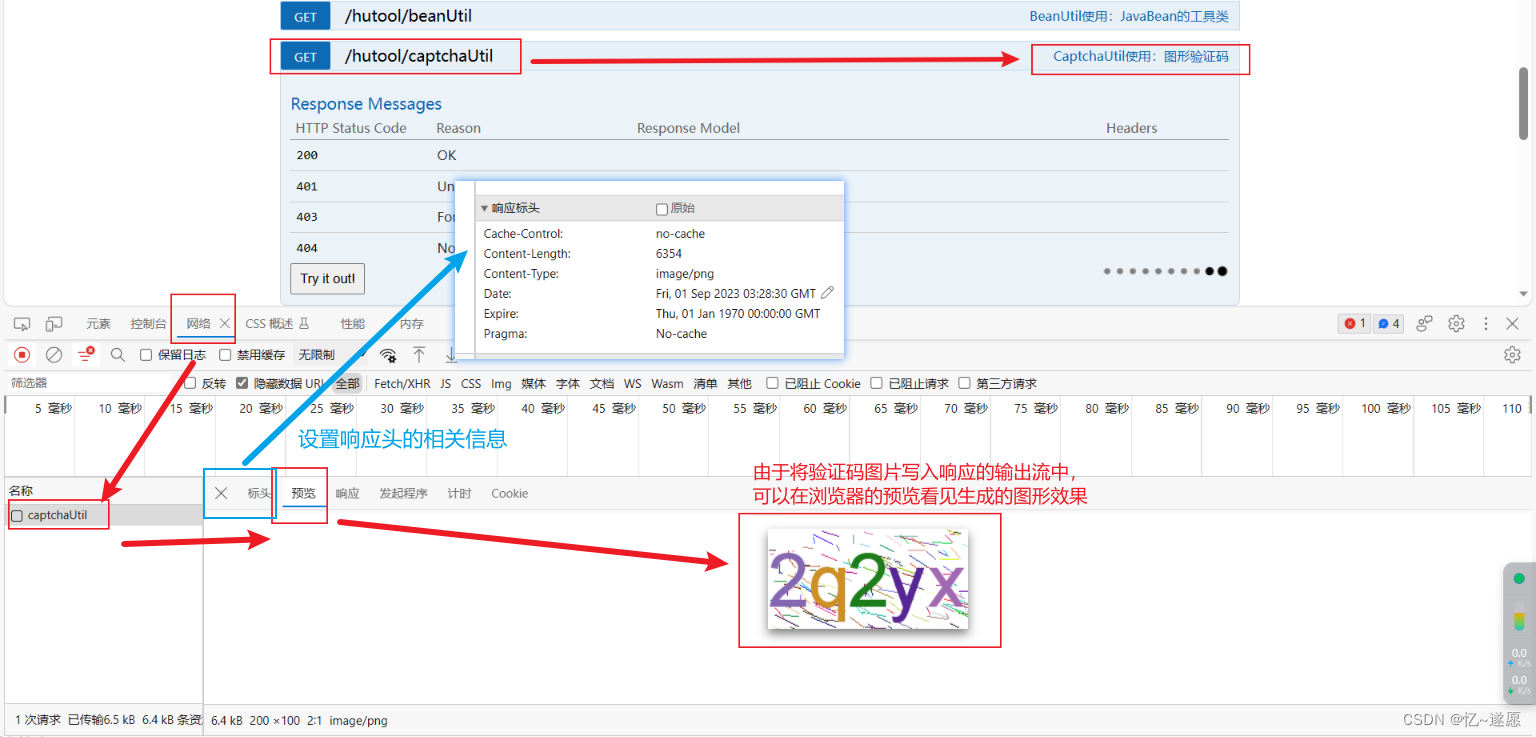Open DevTools more options menu

point(1486,324)
